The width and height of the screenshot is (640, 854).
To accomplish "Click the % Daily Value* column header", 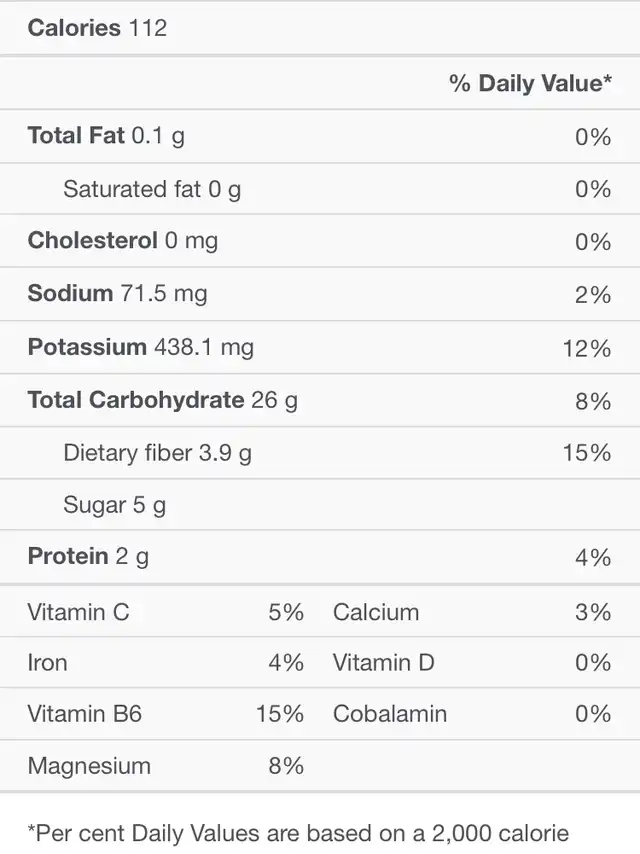I will 530,83.
